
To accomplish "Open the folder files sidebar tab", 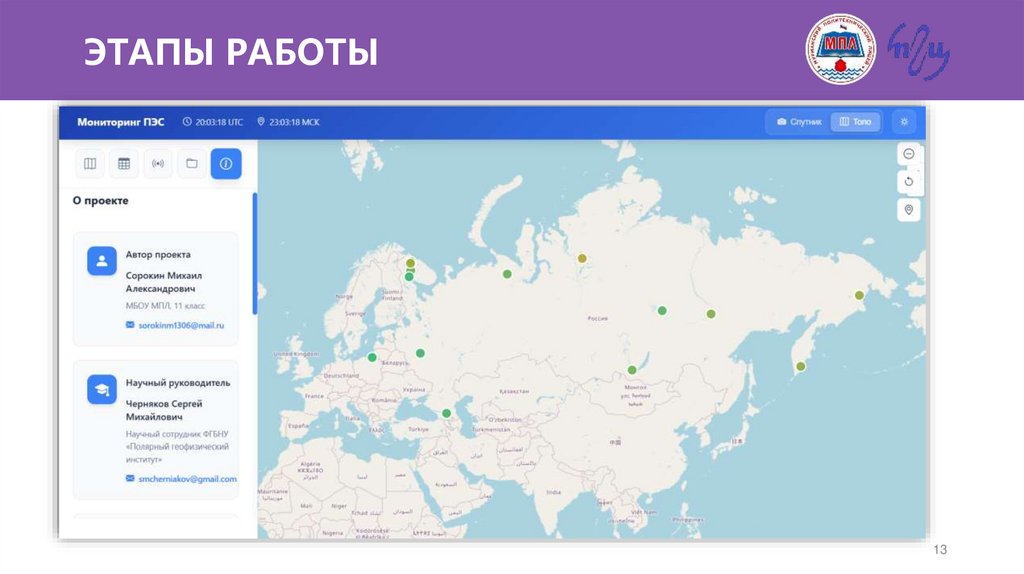I will (192, 164).
